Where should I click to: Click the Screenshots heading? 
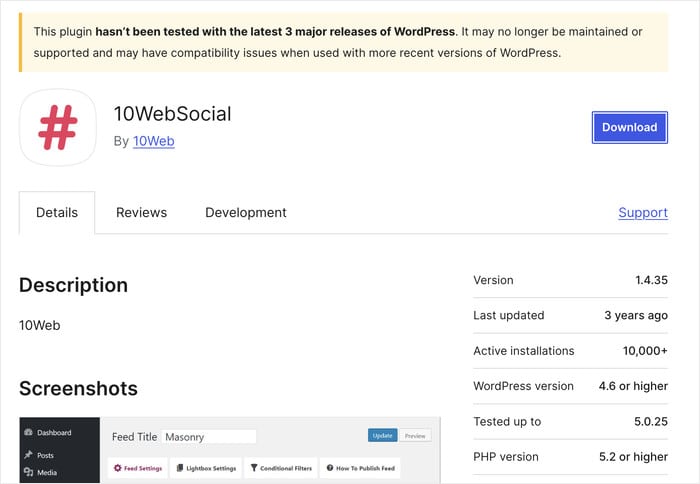78,388
